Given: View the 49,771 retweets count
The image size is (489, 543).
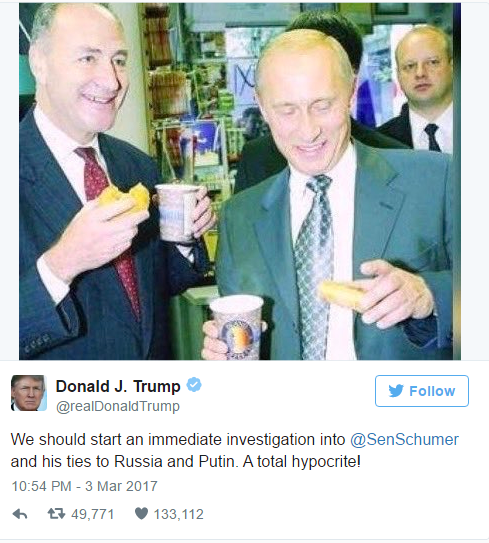Looking at the screenshot, I should (92, 514).
